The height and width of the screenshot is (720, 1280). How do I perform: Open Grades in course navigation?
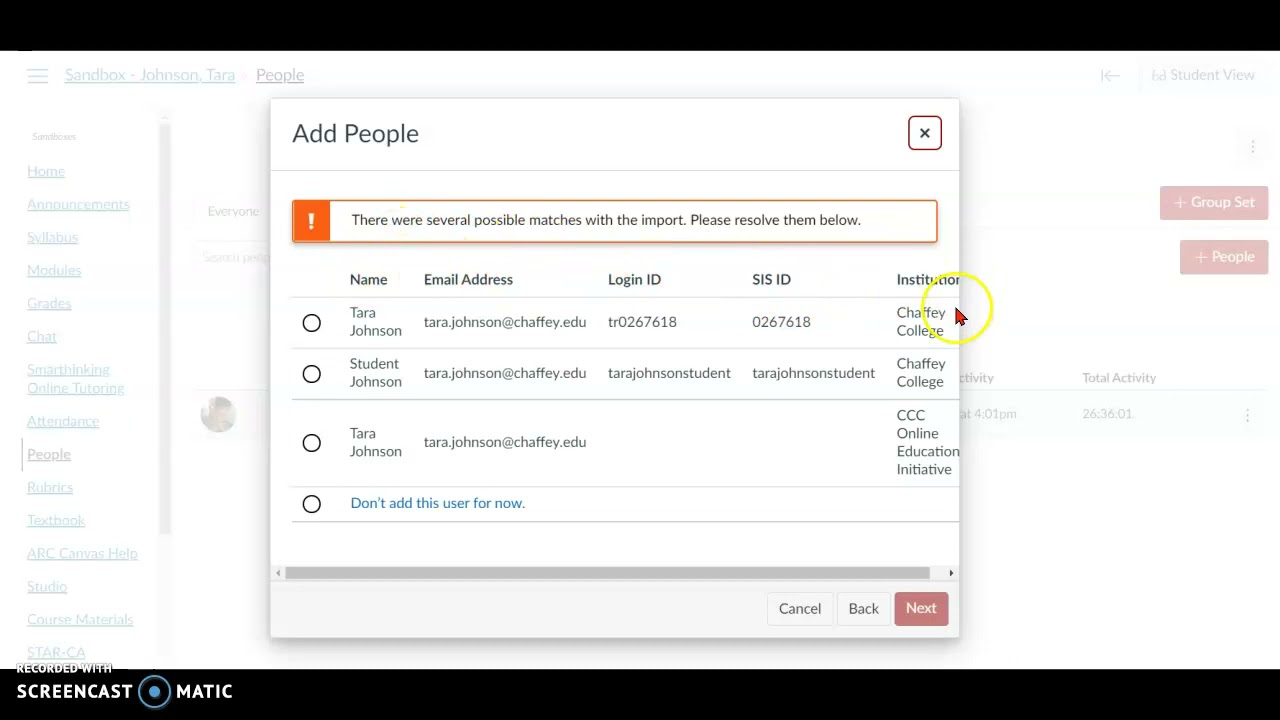tap(49, 303)
